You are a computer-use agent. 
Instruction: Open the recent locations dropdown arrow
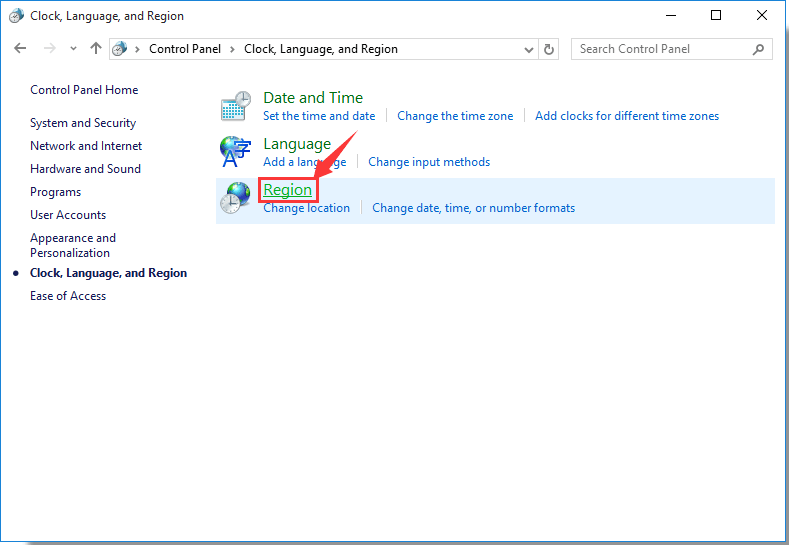[x=73, y=49]
